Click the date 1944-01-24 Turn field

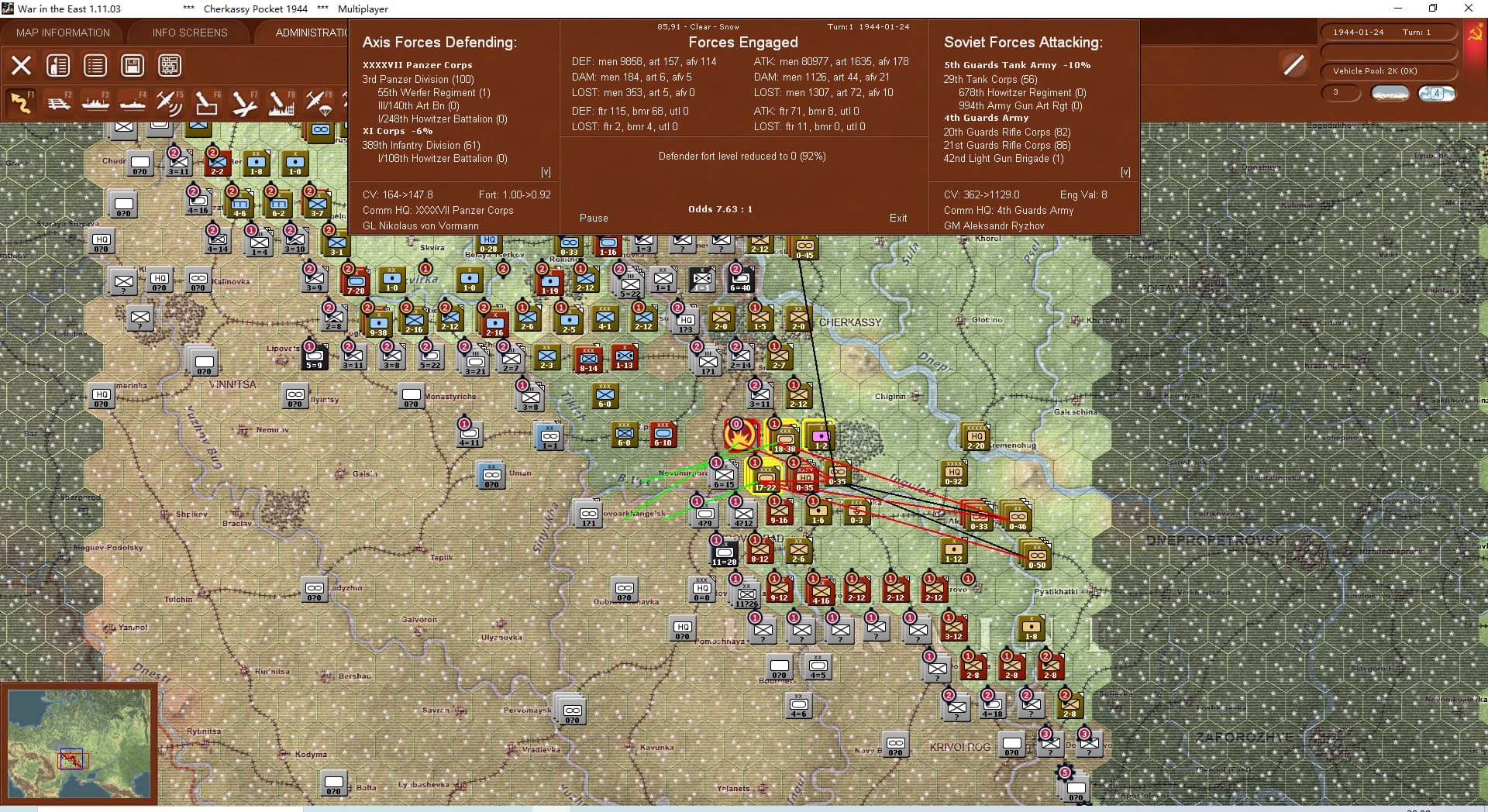coord(1388,32)
